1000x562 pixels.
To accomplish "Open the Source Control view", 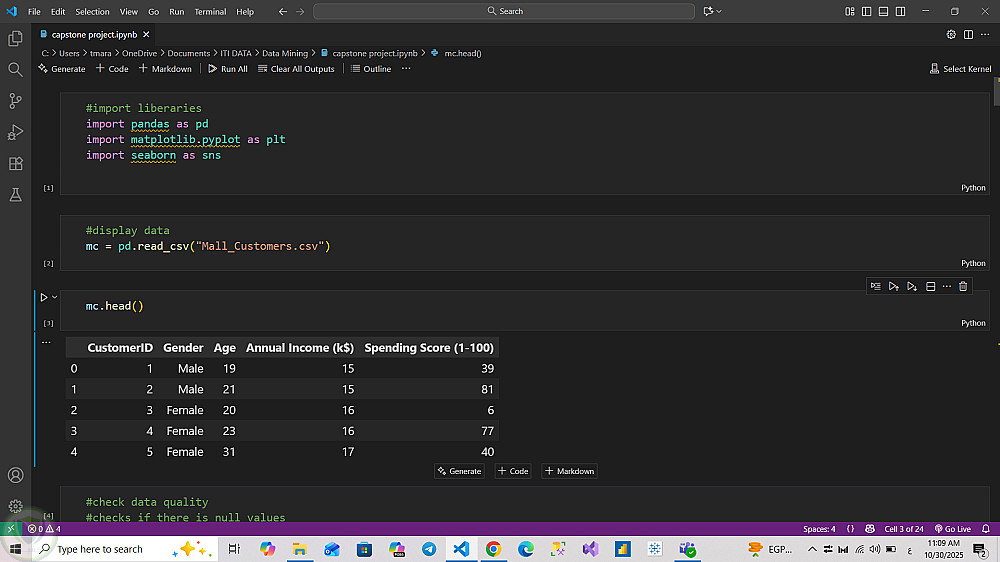I will 15,100.
